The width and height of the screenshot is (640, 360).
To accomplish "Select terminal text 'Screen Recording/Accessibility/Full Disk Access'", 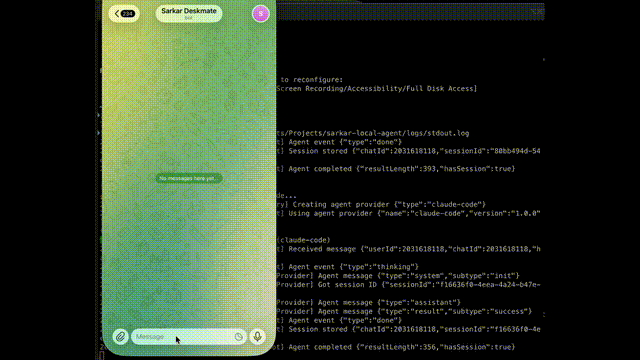I will coord(377,89).
